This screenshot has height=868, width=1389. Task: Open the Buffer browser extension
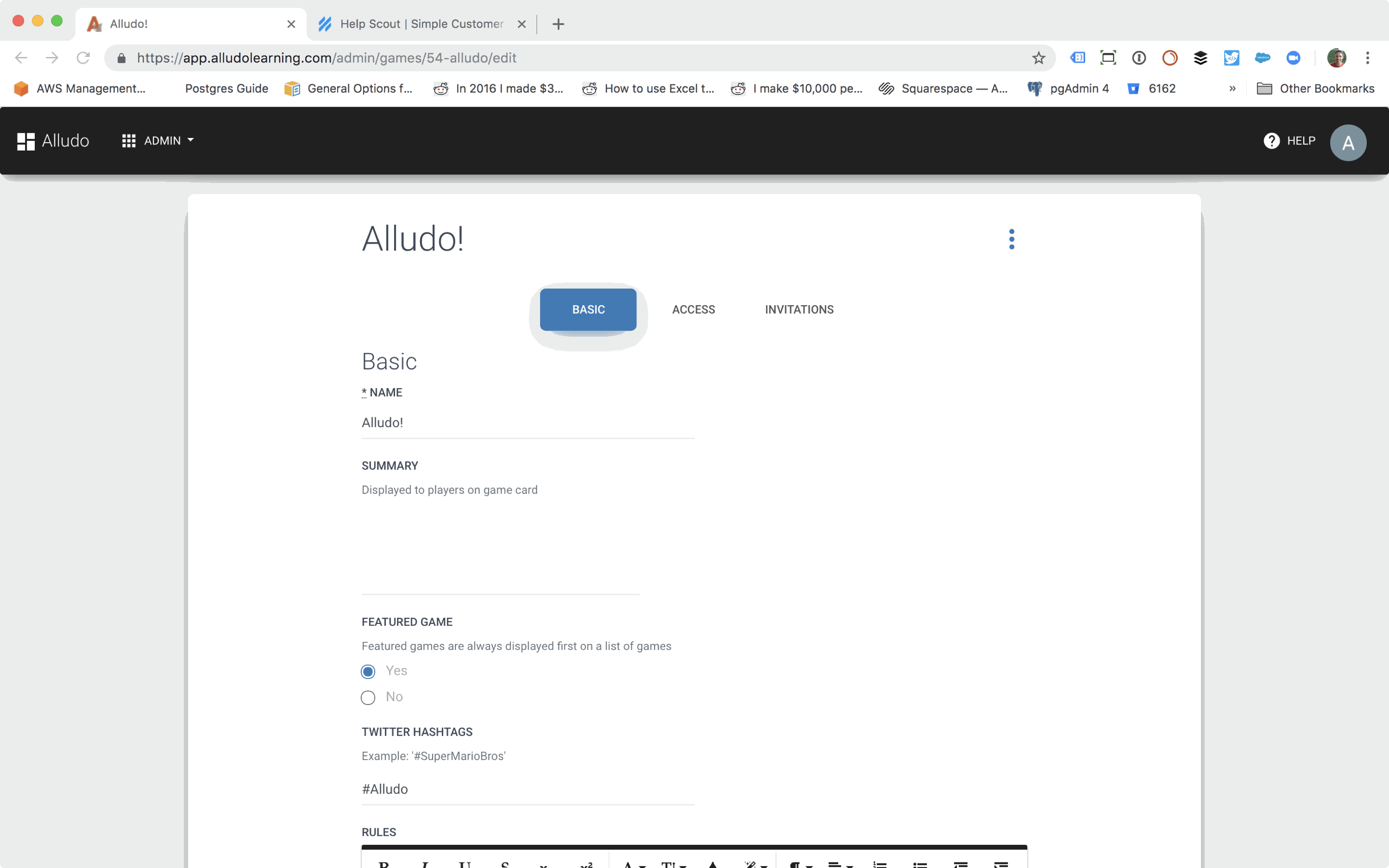pos(1200,57)
